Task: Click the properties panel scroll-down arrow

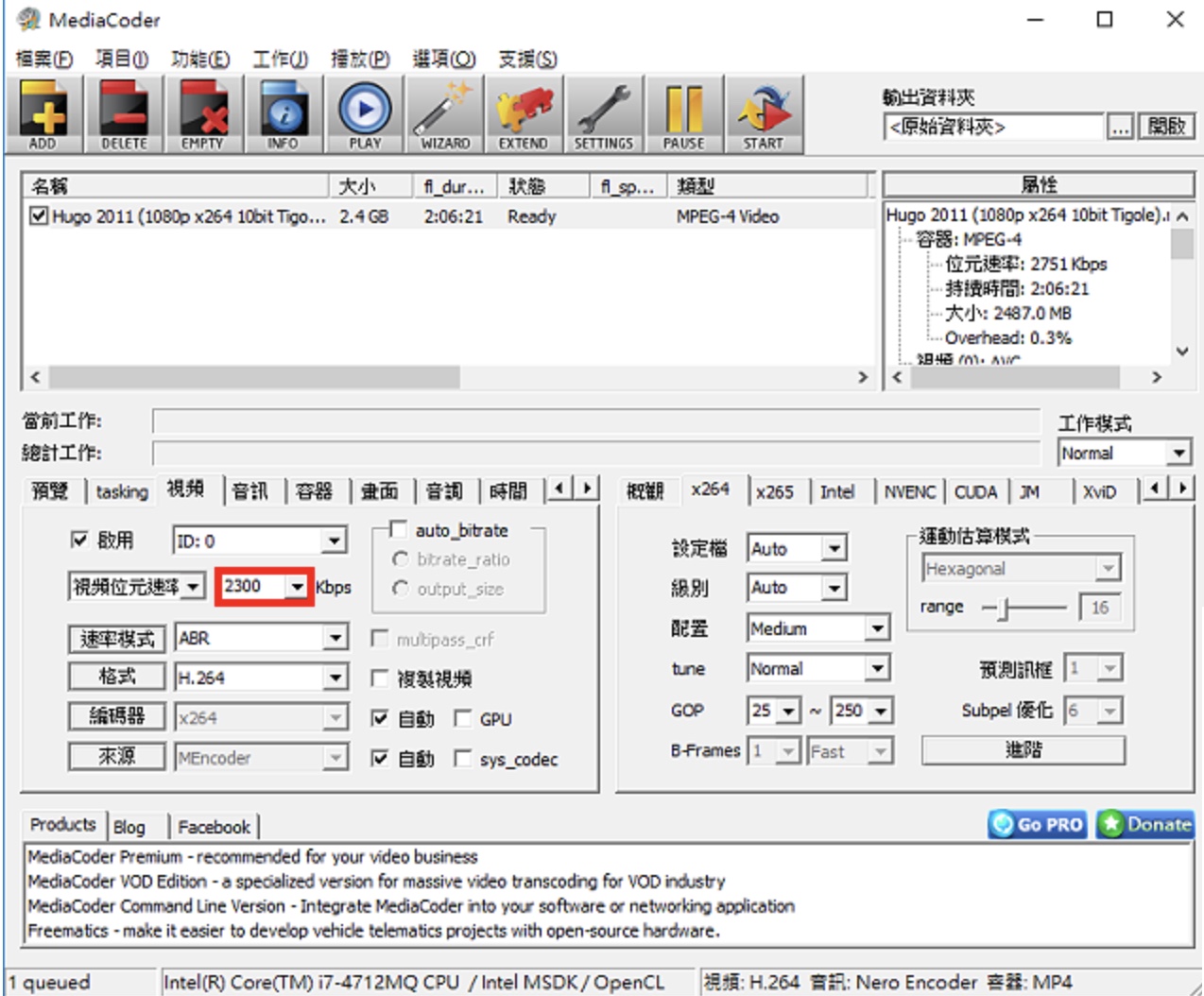Action: [x=1181, y=352]
